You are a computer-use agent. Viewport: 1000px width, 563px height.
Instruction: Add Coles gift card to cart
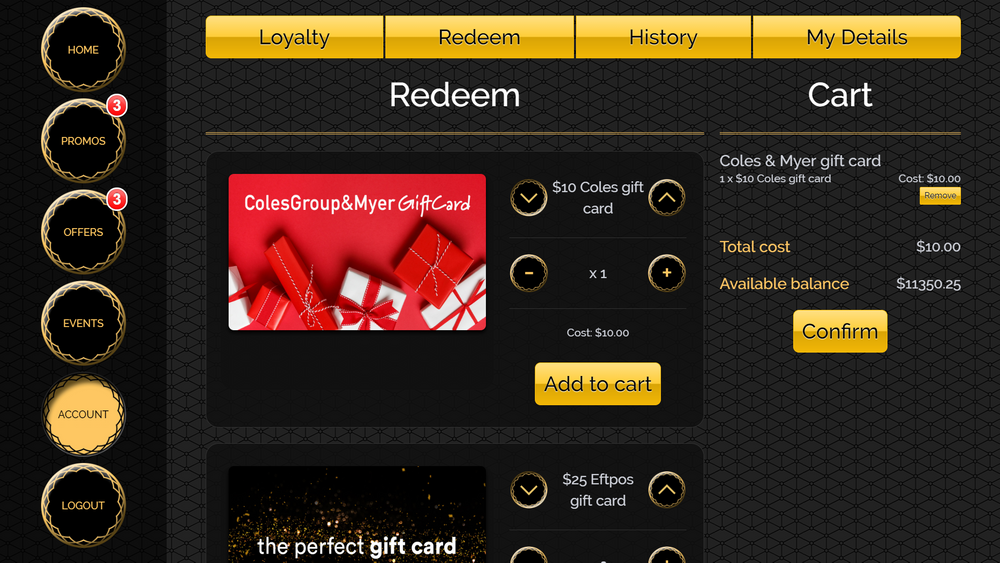pos(598,384)
